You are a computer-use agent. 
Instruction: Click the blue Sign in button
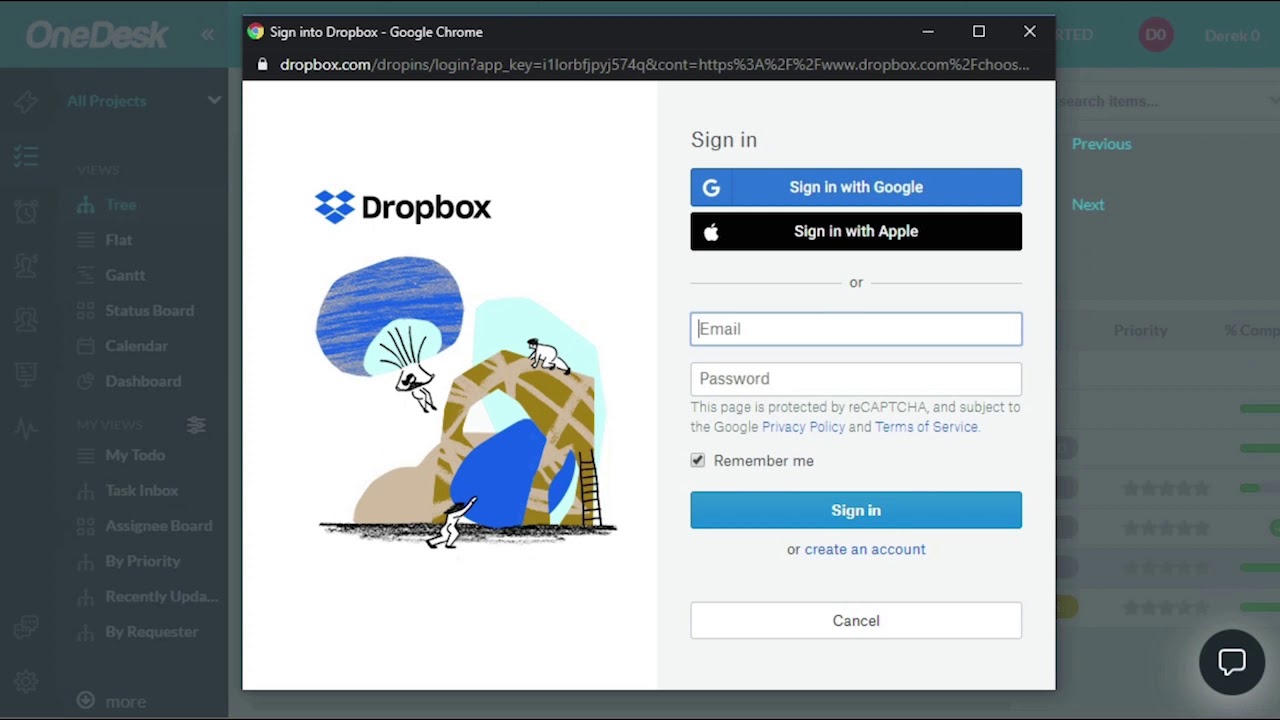(x=856, y=510)
